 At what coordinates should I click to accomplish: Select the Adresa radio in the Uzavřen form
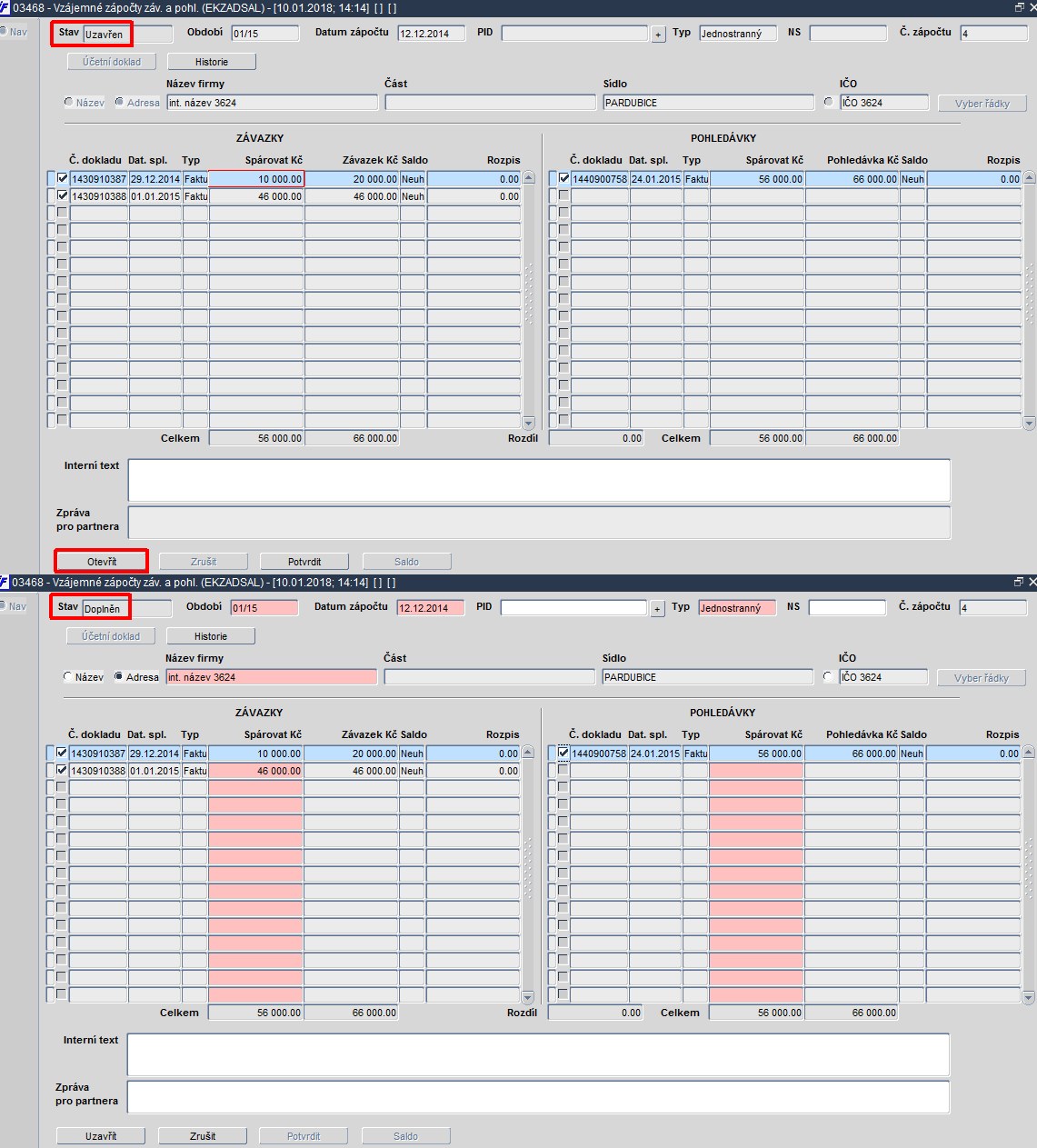point(120,102)
